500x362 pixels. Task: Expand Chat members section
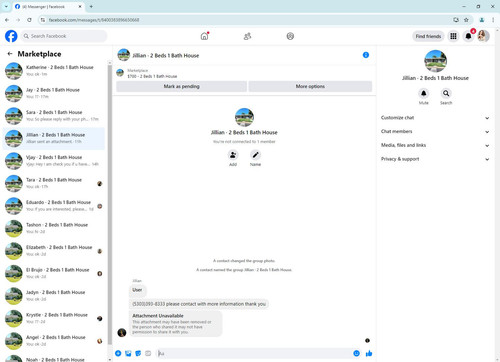pos(435,132)
